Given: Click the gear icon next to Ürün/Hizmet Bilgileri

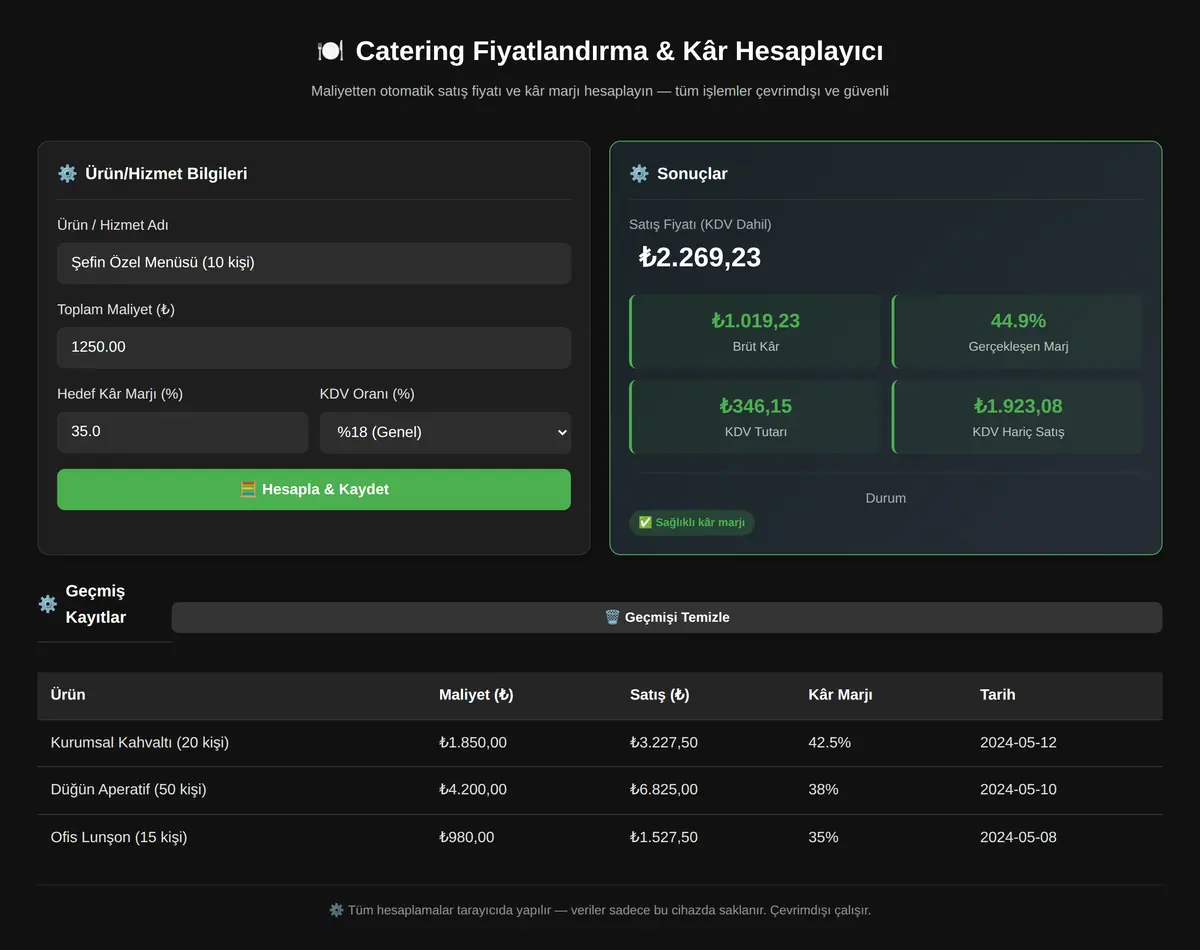Looking at the screenshot, I should (x=67, y=174).
